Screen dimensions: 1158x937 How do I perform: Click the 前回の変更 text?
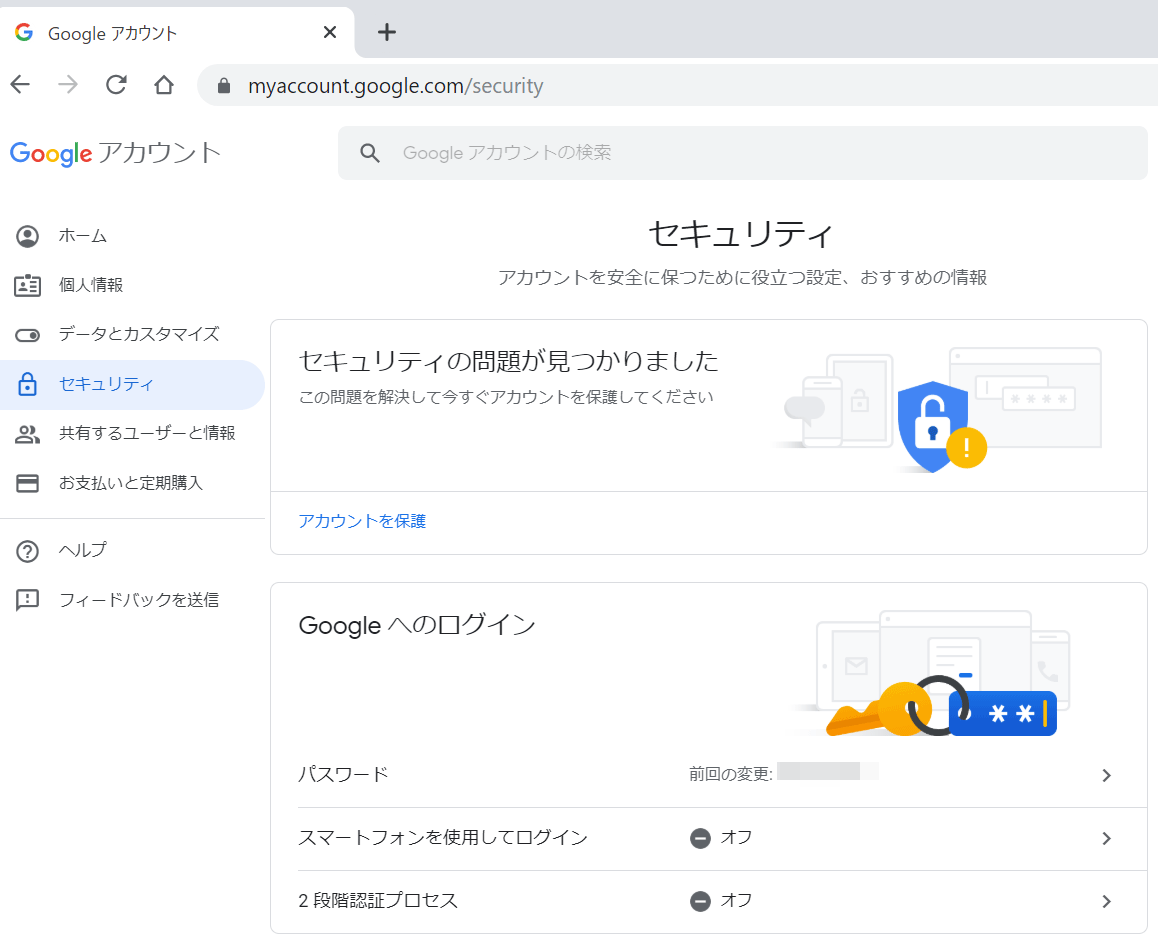coord(730,775)
